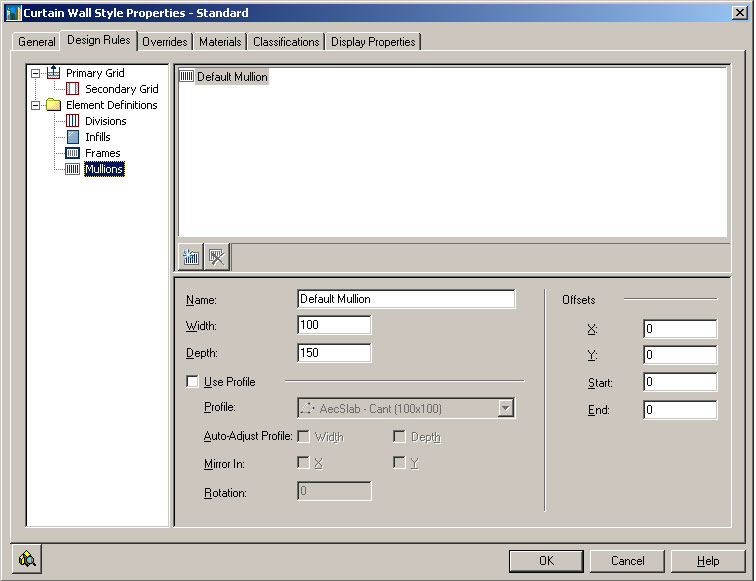Viewport: 756px width, 581px height.
Task: Close the Curtain Wall Style Properties dialog
Action: click(740, 13)
